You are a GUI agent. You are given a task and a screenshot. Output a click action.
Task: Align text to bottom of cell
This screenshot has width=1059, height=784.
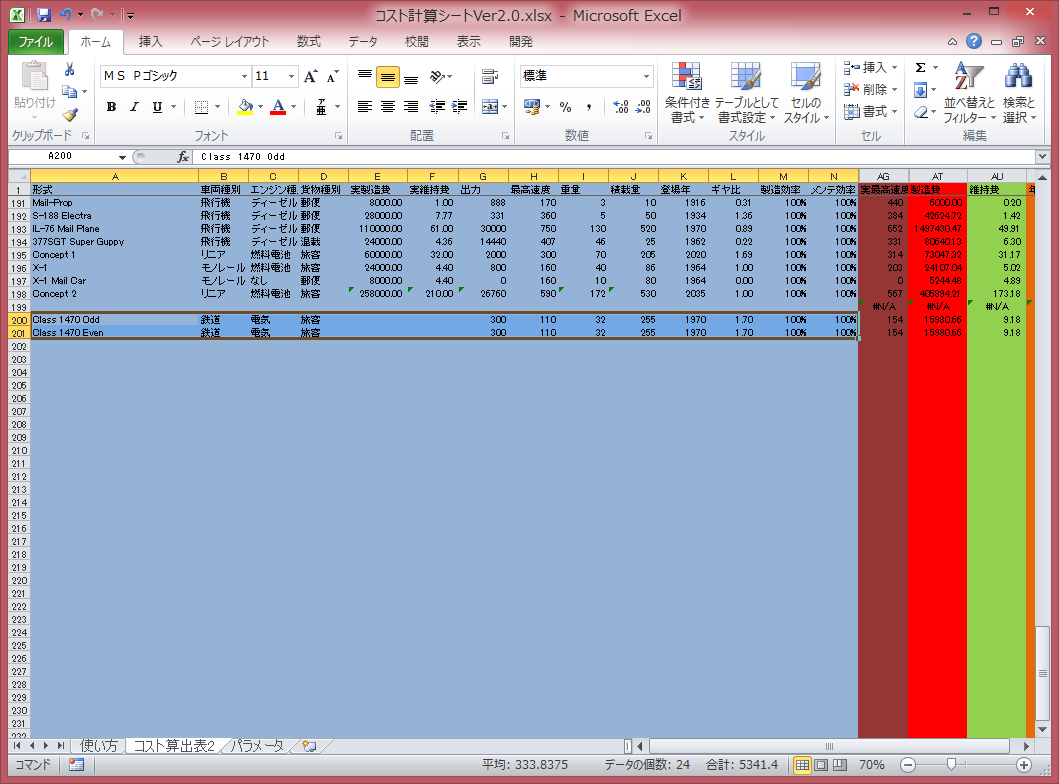411,76
